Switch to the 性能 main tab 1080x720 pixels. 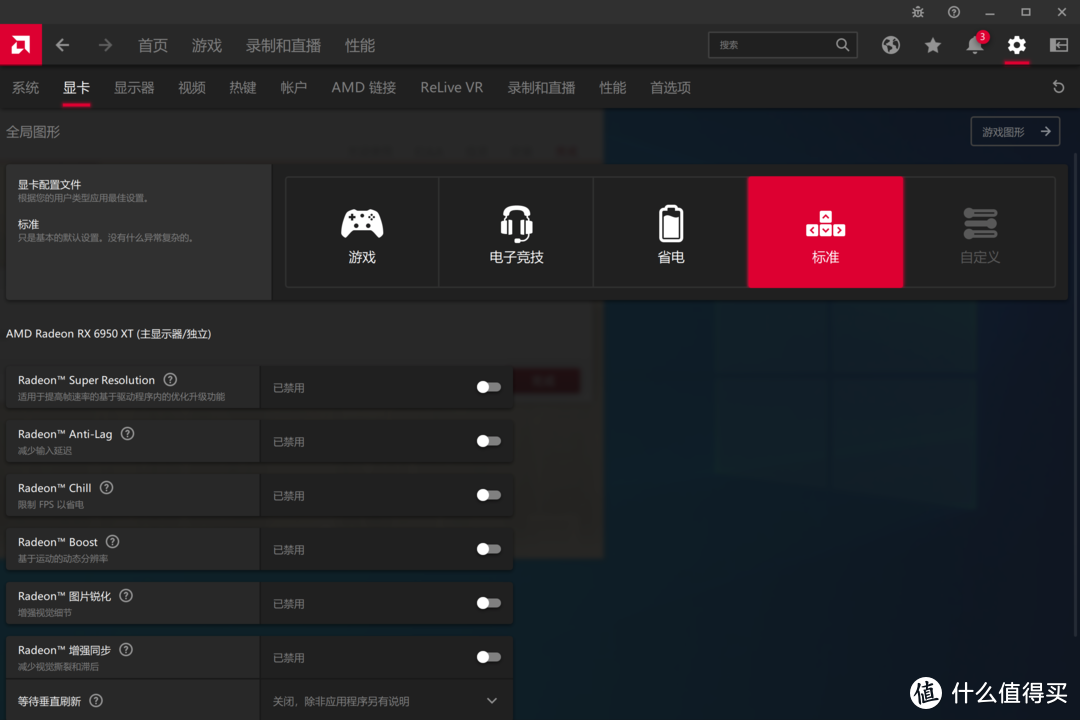point(359,45)
